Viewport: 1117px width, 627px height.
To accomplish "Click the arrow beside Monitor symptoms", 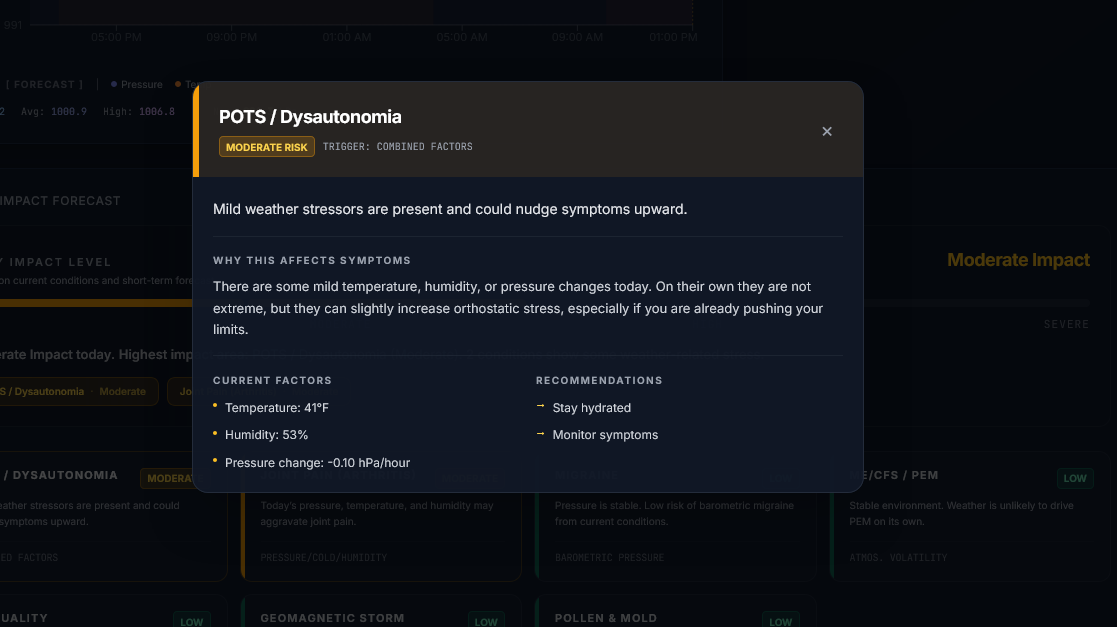I will [x=541, y=434].
